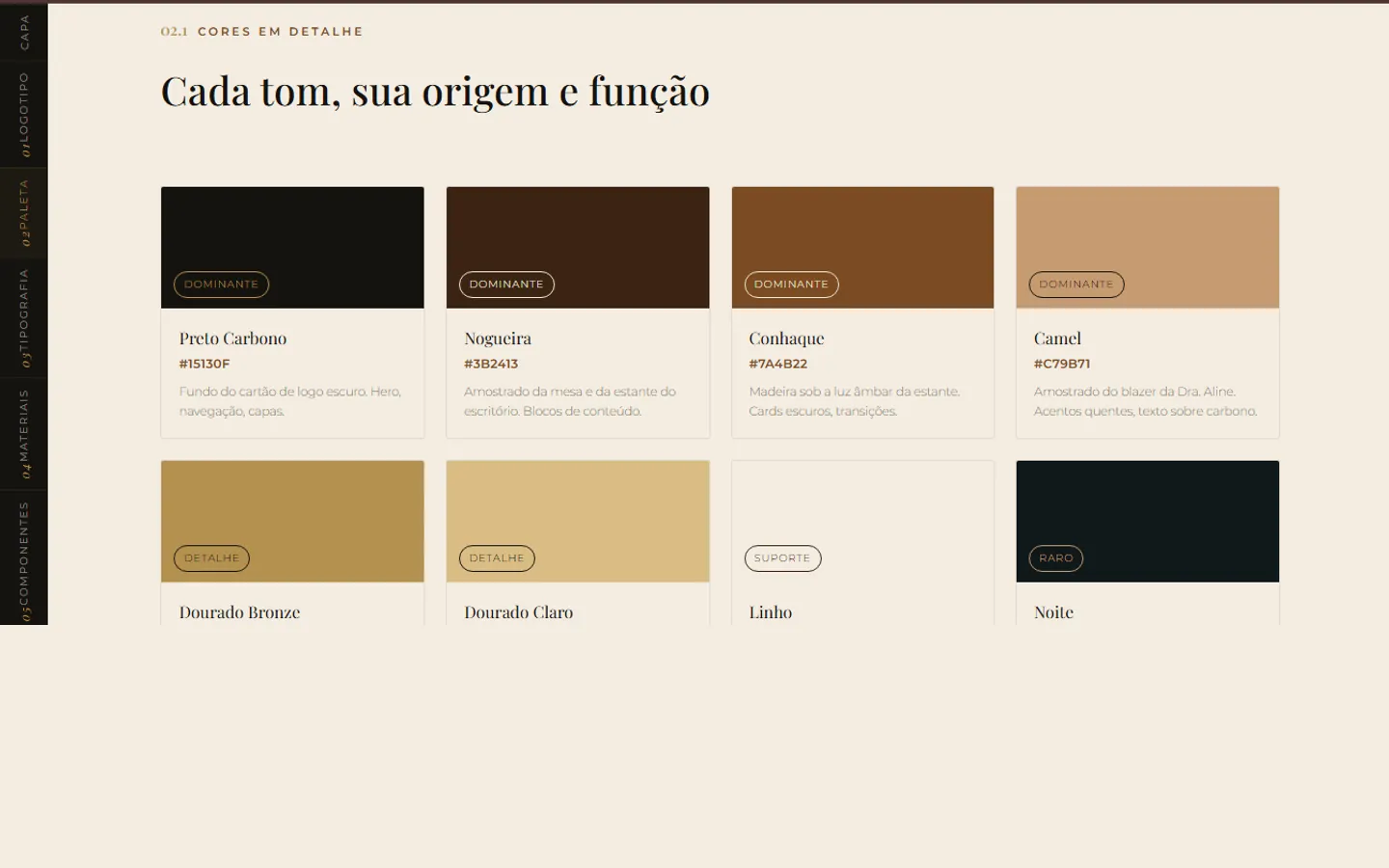Select the Nogueira brown swatch

click(x=578, y=248)
